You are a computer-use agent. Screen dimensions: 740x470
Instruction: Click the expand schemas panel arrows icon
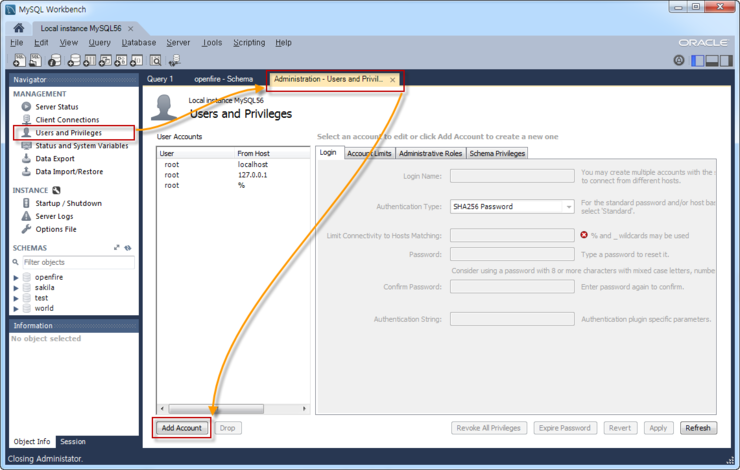[117, 247]
